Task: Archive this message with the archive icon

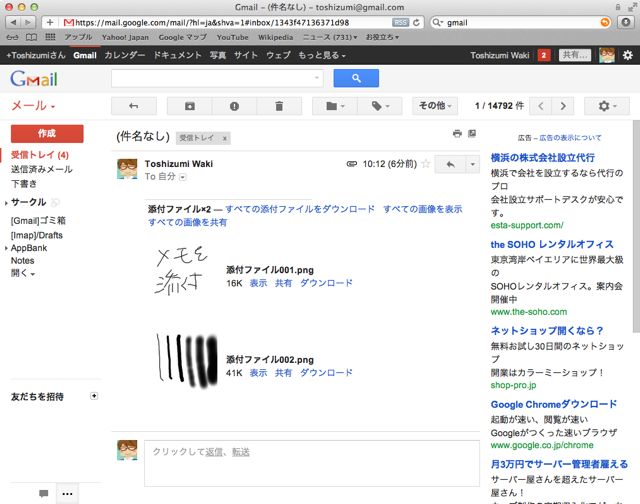Action: [190, 106]
